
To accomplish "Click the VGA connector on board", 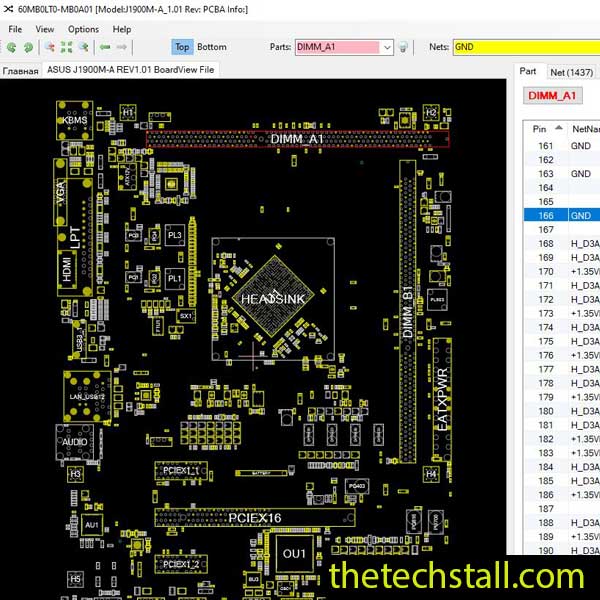I will click(x=60, y=193).
